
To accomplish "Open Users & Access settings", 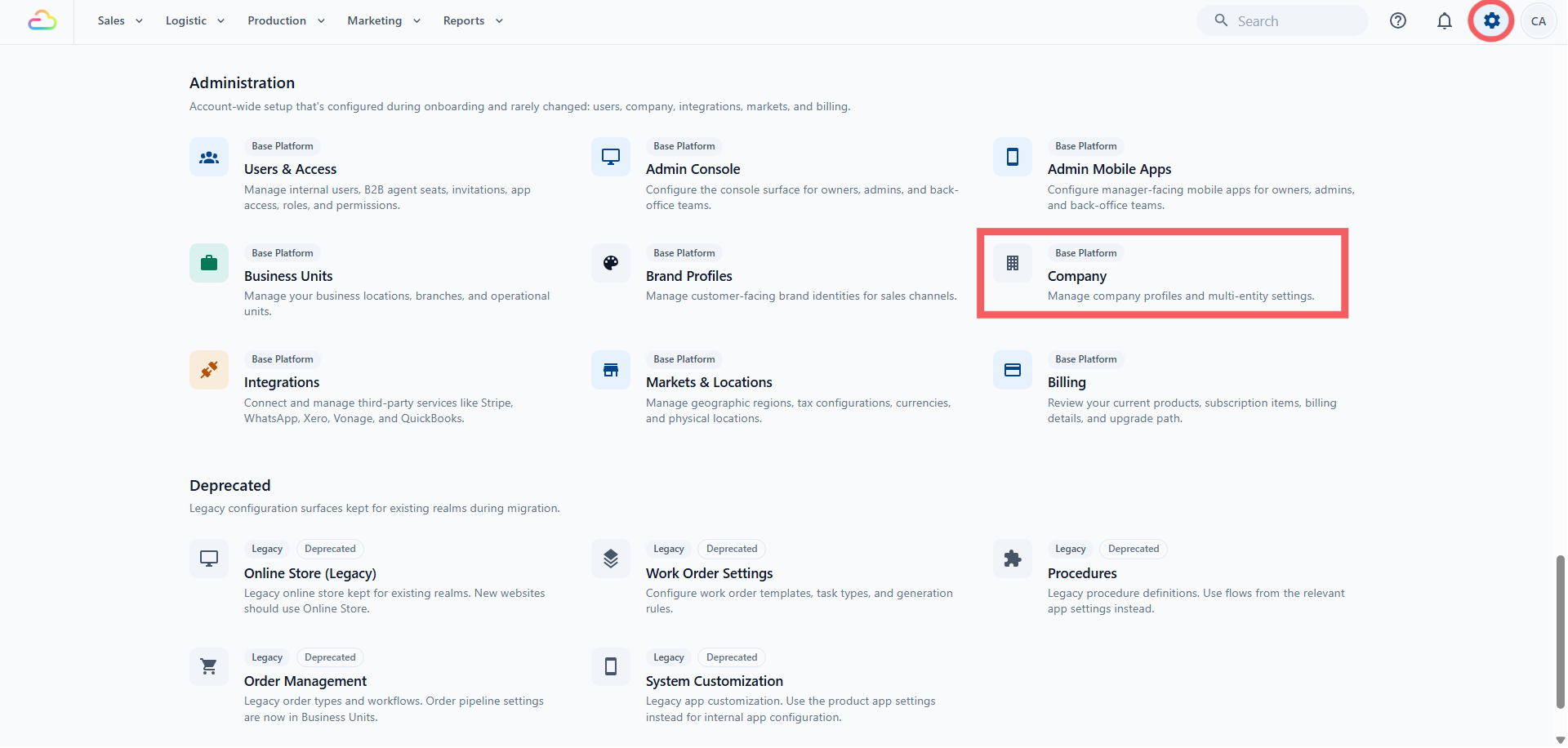I will [x=290, y=169].
